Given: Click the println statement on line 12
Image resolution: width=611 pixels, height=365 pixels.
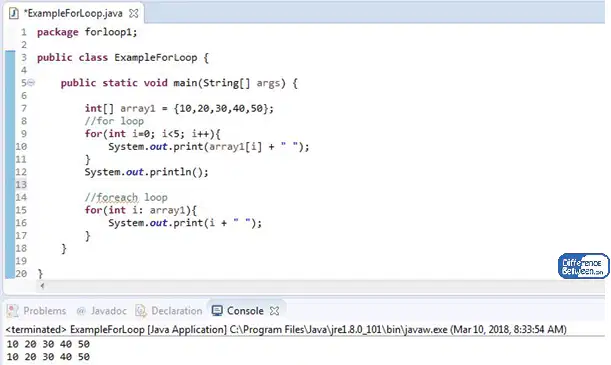Looking at the screenshot, I should tap(147, 172).
